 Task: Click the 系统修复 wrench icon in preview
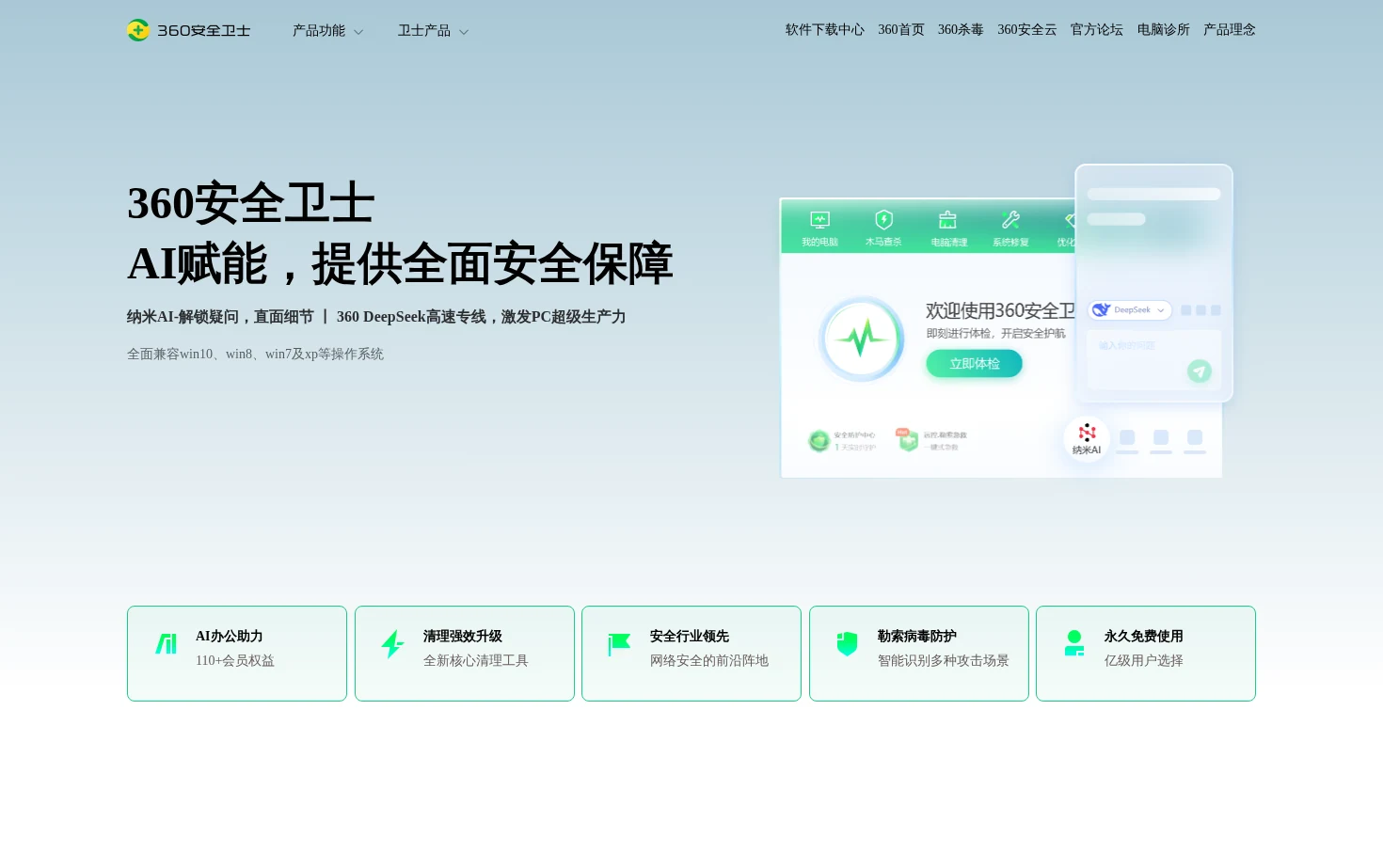tap(1010, 220)
